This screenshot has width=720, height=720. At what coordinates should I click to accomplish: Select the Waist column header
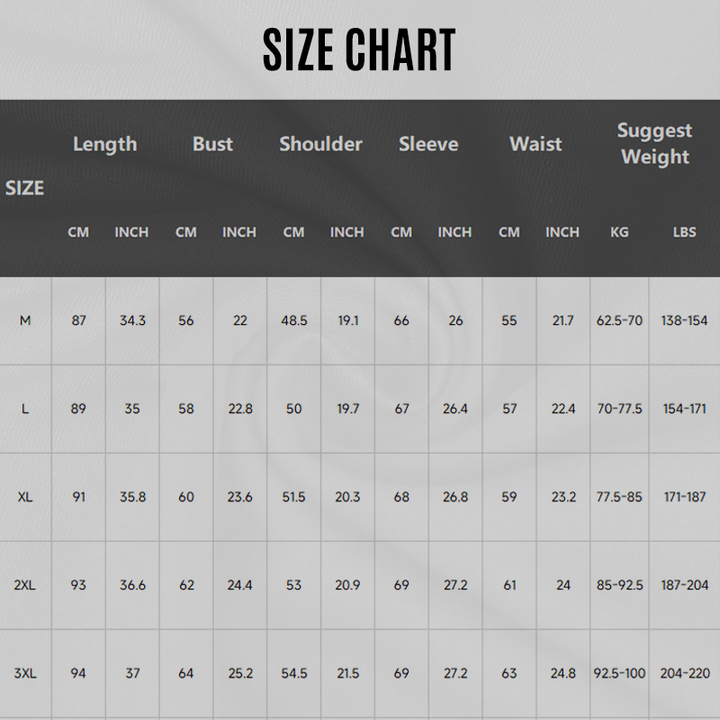(535, 144)
